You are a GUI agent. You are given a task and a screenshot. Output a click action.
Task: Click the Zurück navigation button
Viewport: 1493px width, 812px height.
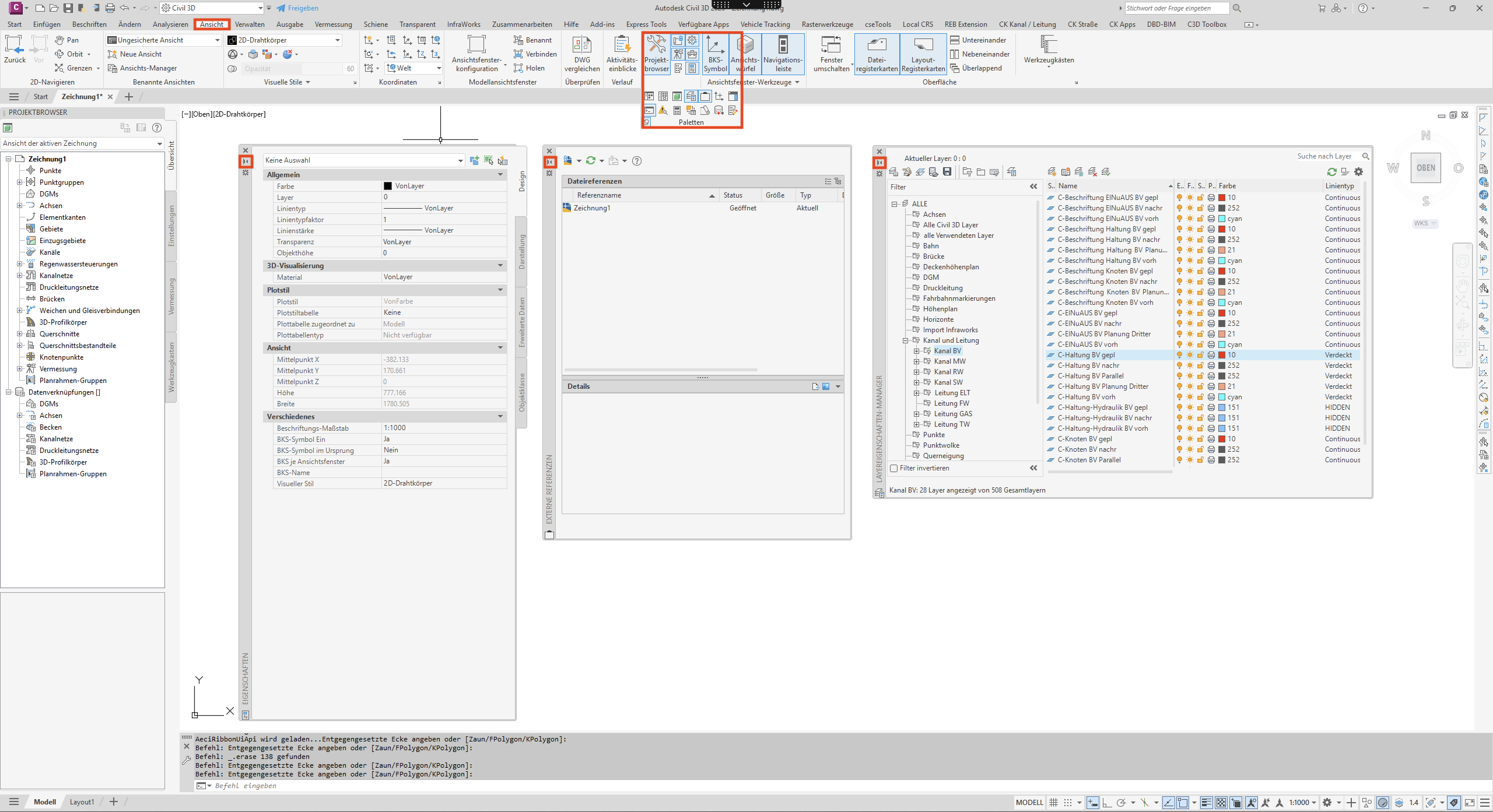(15, 50)
